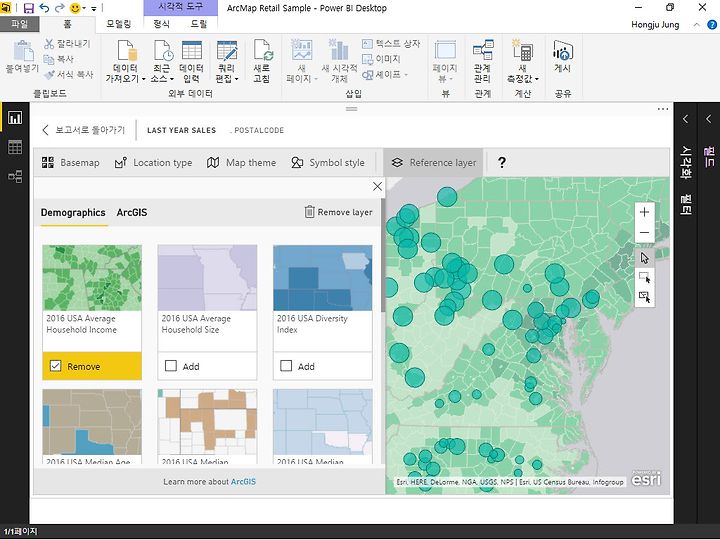The height and width of the screenshot is (540, 720).
Task: Create 새 측정값 new measure
Action: tap(523, 61)
